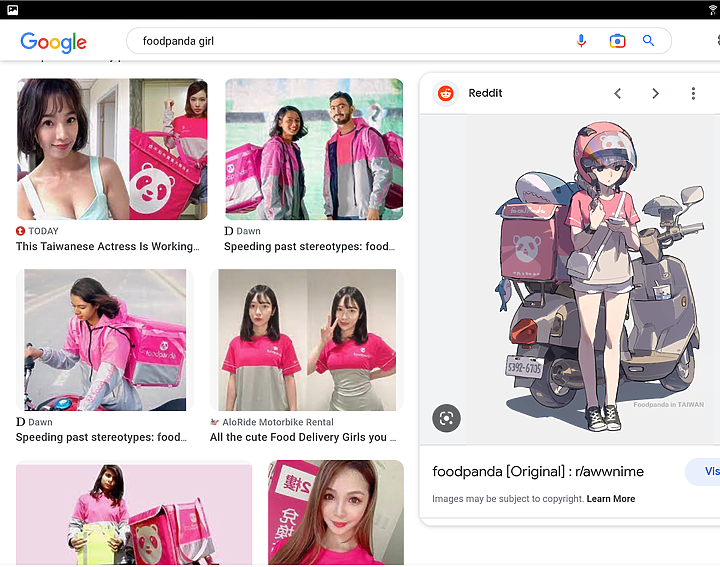Click the AloRide Motorbike Rental source label
The width and height of the screenshot is (720, 567).
click(278, 422)
